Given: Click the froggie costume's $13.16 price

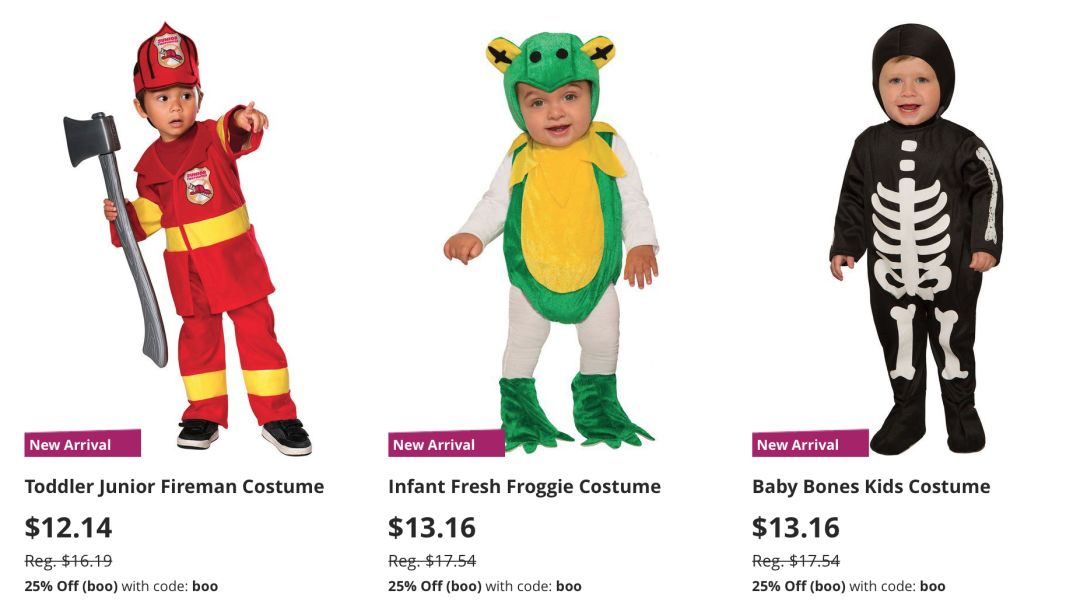Looking at the screenshot, I should coord(432,527).
